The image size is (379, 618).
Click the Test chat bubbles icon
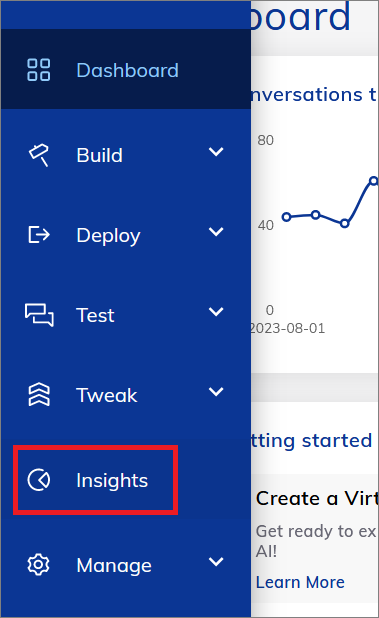pyautogui.click(x=39, y=315)
